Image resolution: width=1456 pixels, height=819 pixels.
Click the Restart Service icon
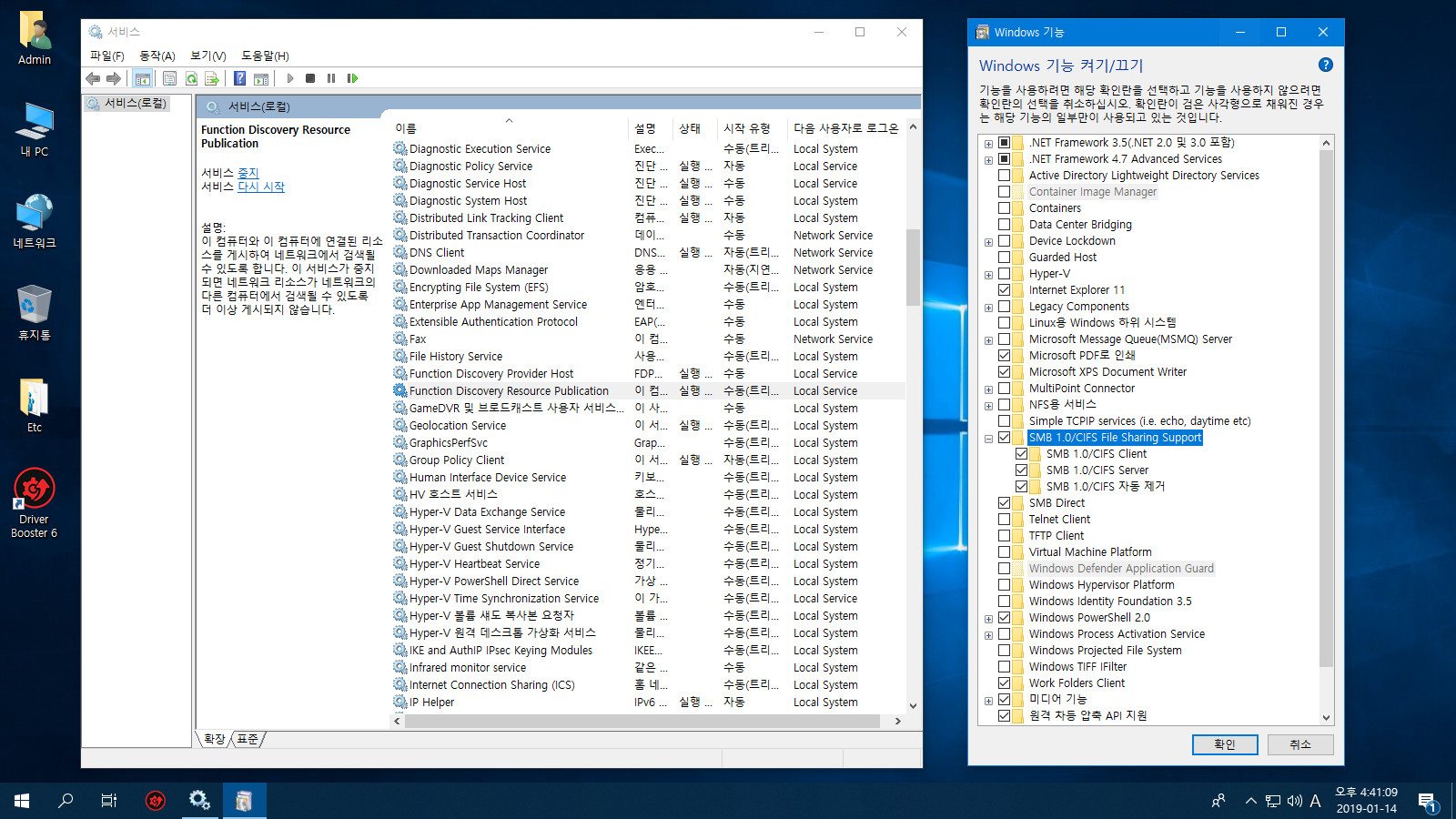coord(352,78)
